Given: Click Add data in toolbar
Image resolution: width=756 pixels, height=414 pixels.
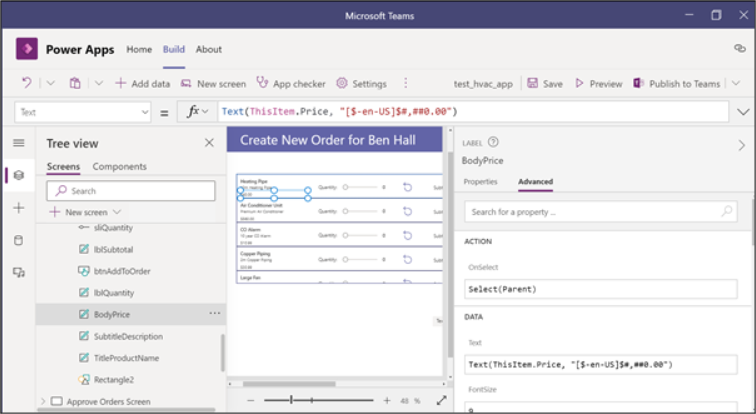Looking at the screenshot, I should pyautogui.click(x=142, y=83).
